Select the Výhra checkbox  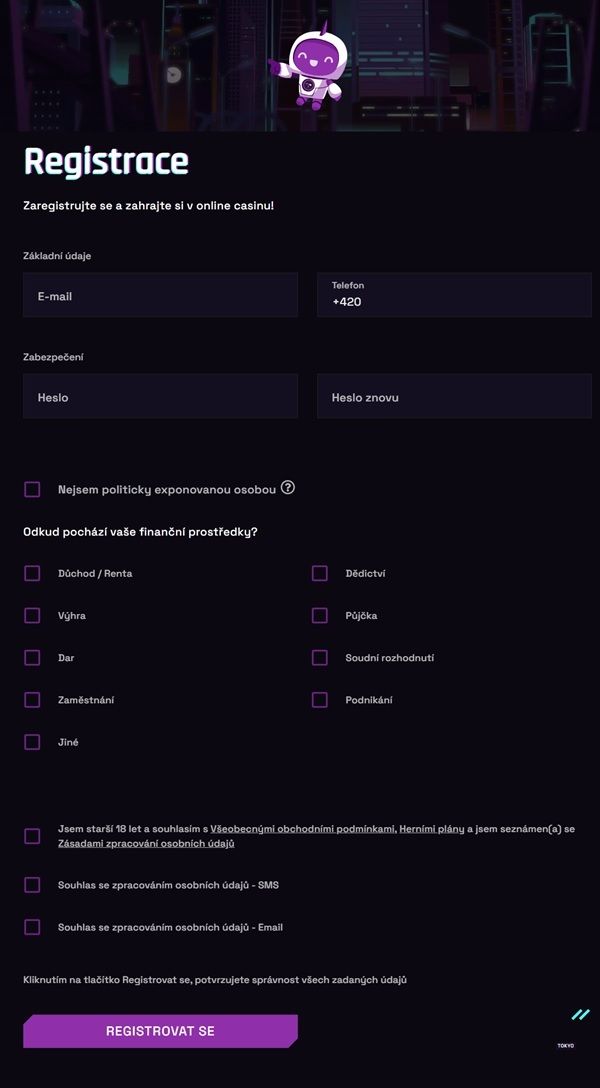click(x=32, y=615)
